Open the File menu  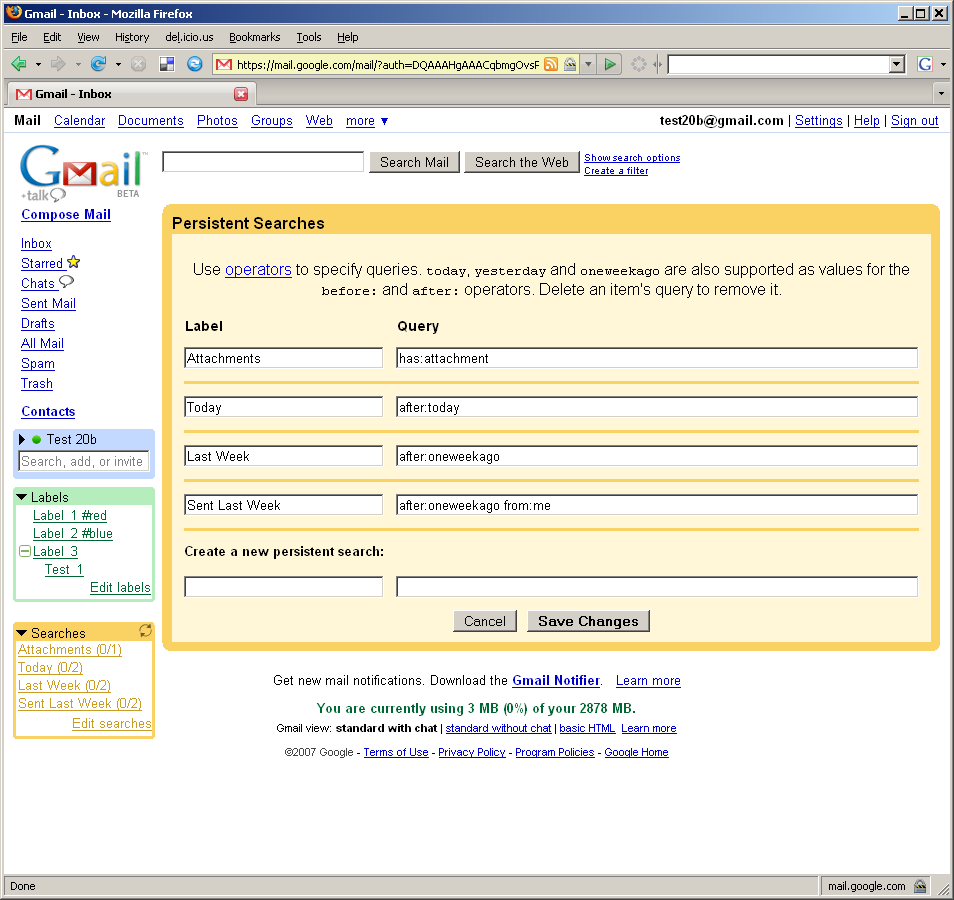[19, 37]
